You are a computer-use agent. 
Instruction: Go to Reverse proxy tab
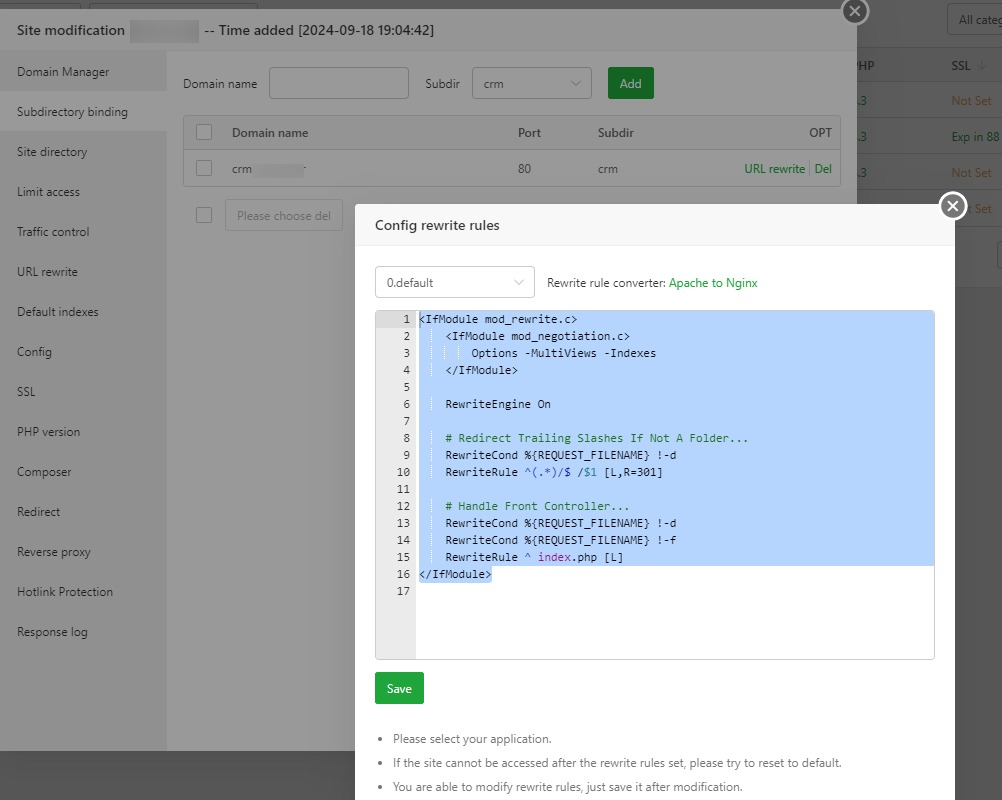coord(54,552)
